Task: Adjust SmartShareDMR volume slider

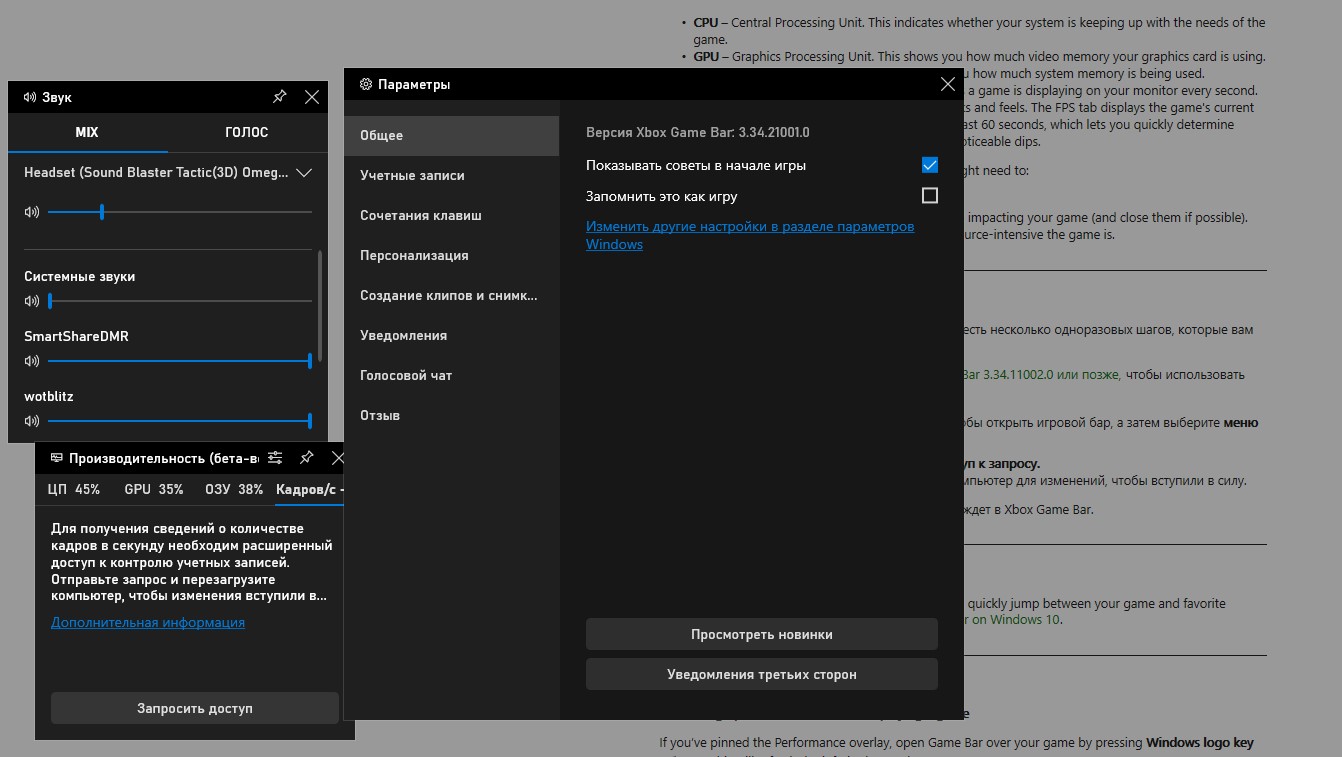Action: pos(180,361)
